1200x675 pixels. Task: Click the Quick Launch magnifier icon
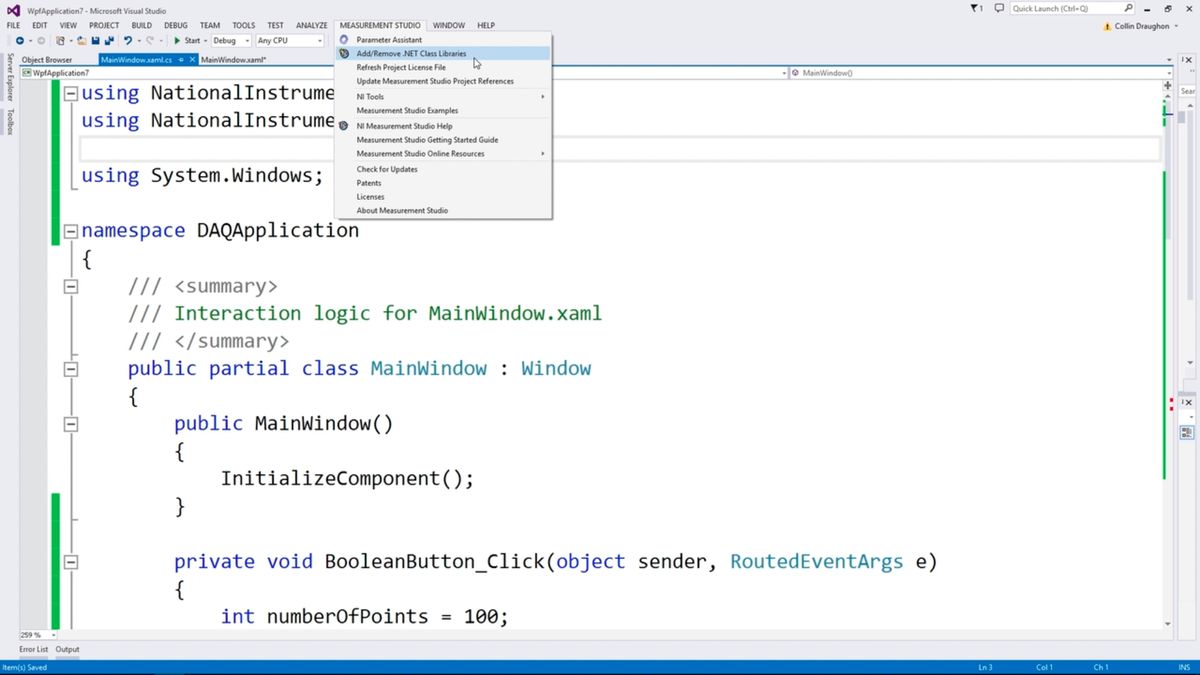1129,8
